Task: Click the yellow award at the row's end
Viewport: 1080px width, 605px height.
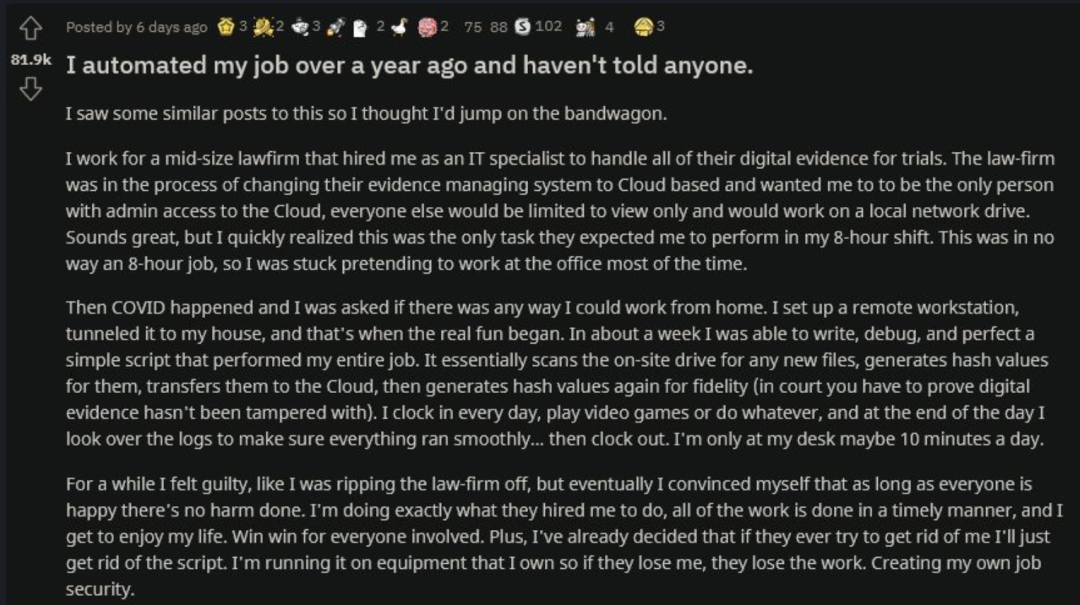Action: [645, 27]
